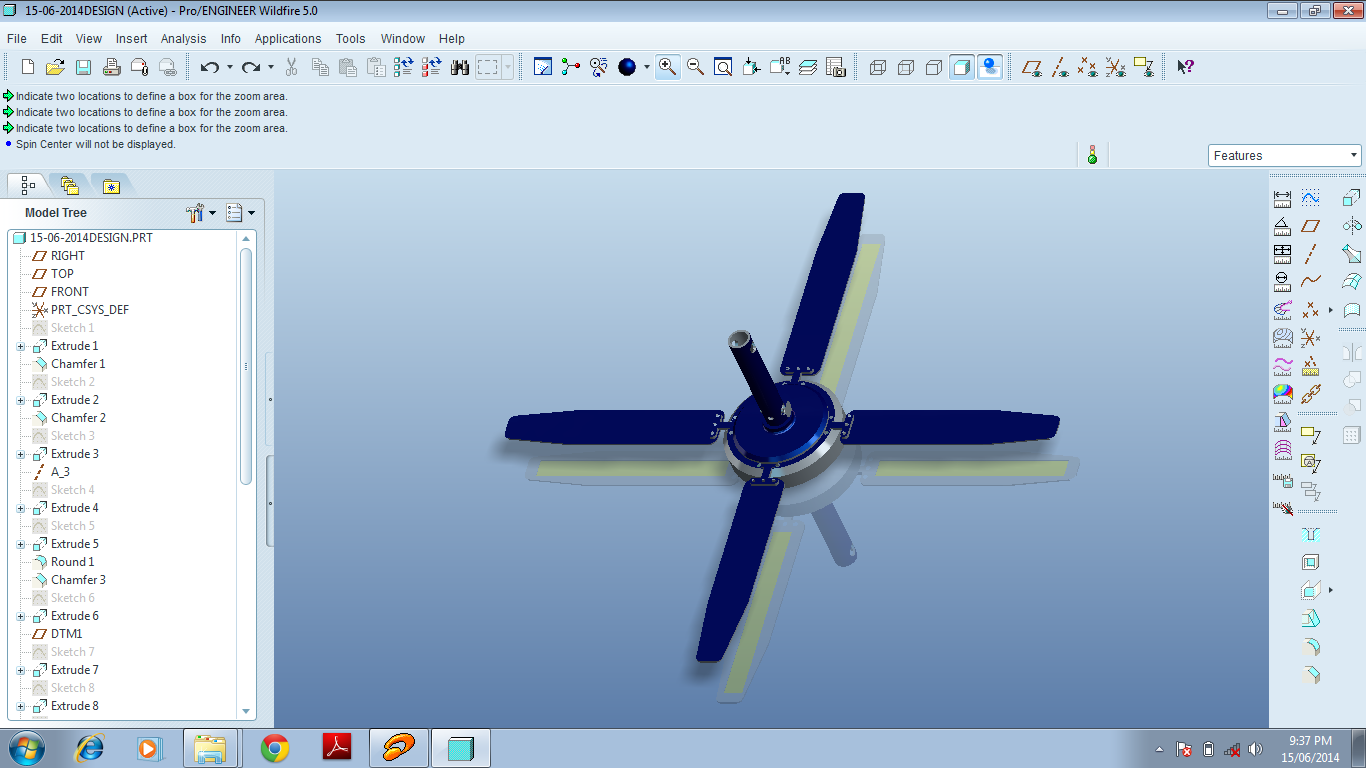Screen dimensions: 1366x768
Task: Toggle enhanced realism display
Action: 990,67
